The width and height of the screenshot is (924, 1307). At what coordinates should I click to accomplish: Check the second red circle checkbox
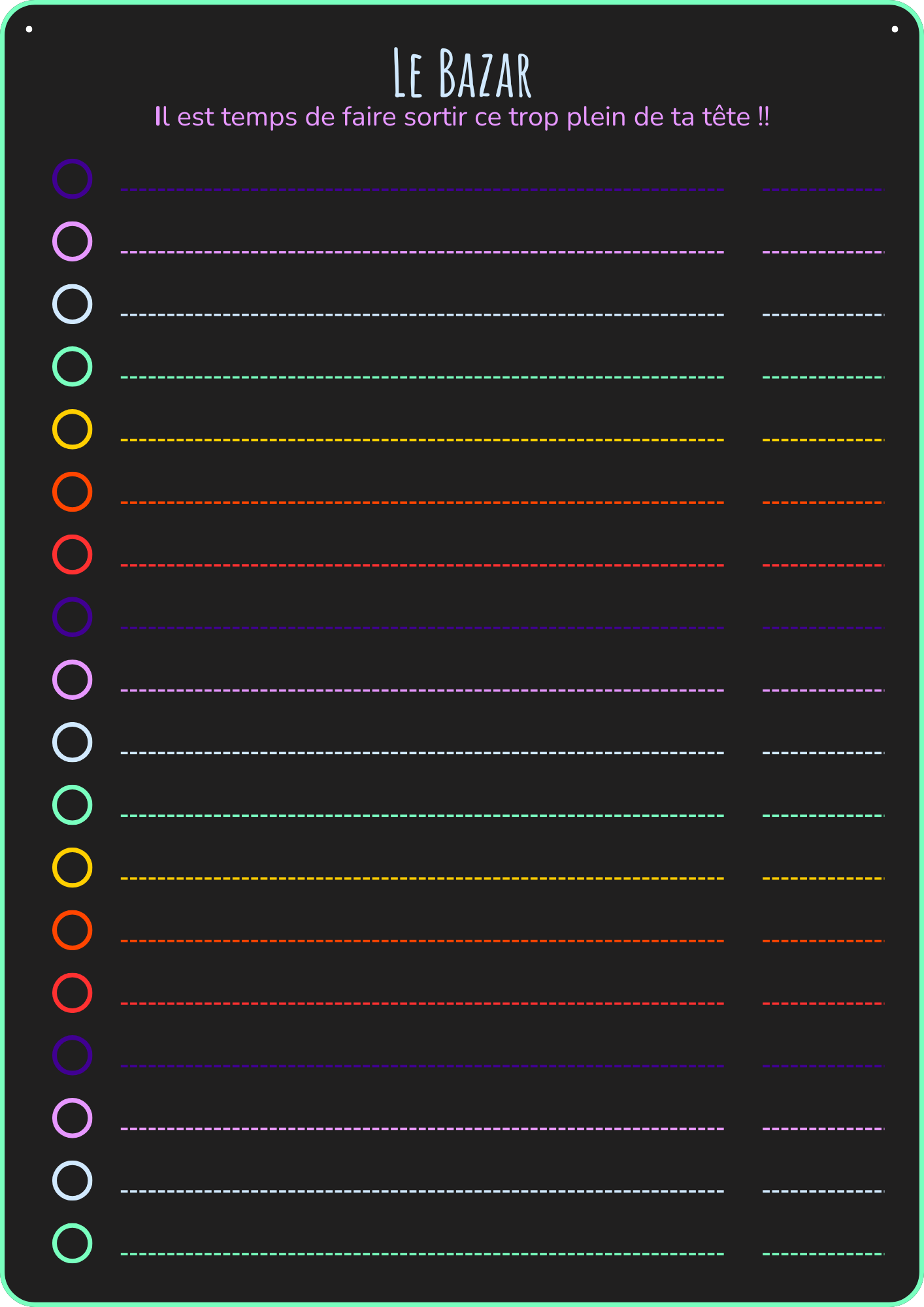click(x=72, y=993)
